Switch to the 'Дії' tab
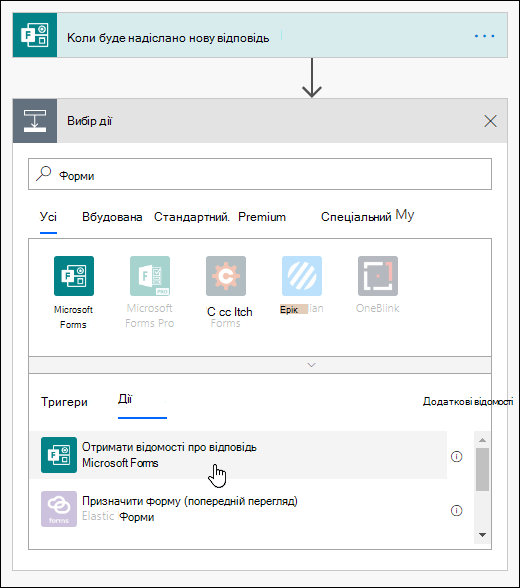 (125, 399)
